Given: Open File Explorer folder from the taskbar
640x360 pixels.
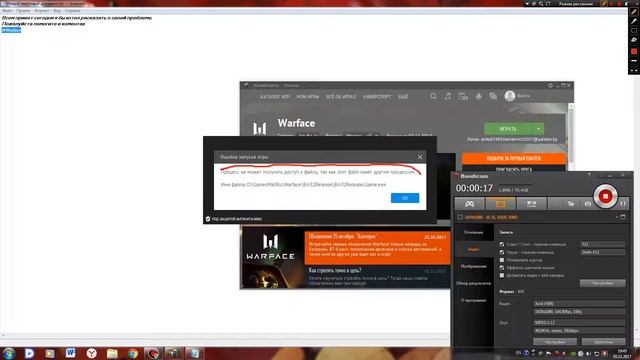Looking at the screenshot, I should 112,353.
